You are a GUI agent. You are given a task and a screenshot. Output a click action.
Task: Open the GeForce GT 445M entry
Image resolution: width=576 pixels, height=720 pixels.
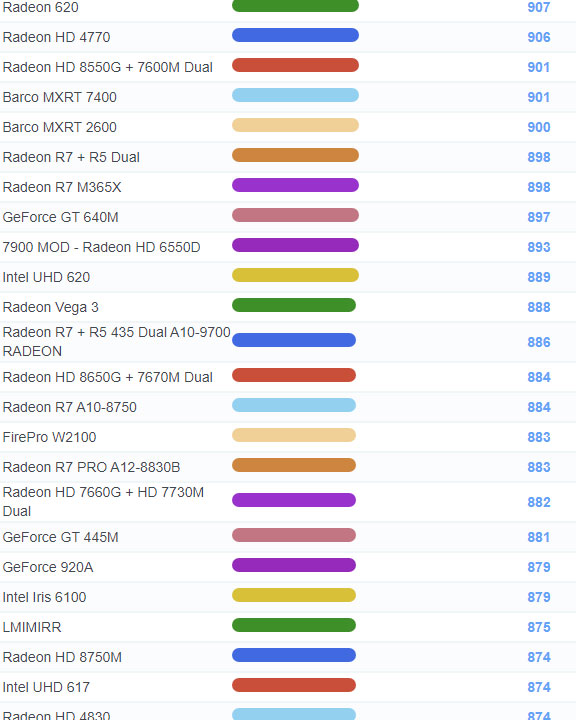tap(60, 537)
